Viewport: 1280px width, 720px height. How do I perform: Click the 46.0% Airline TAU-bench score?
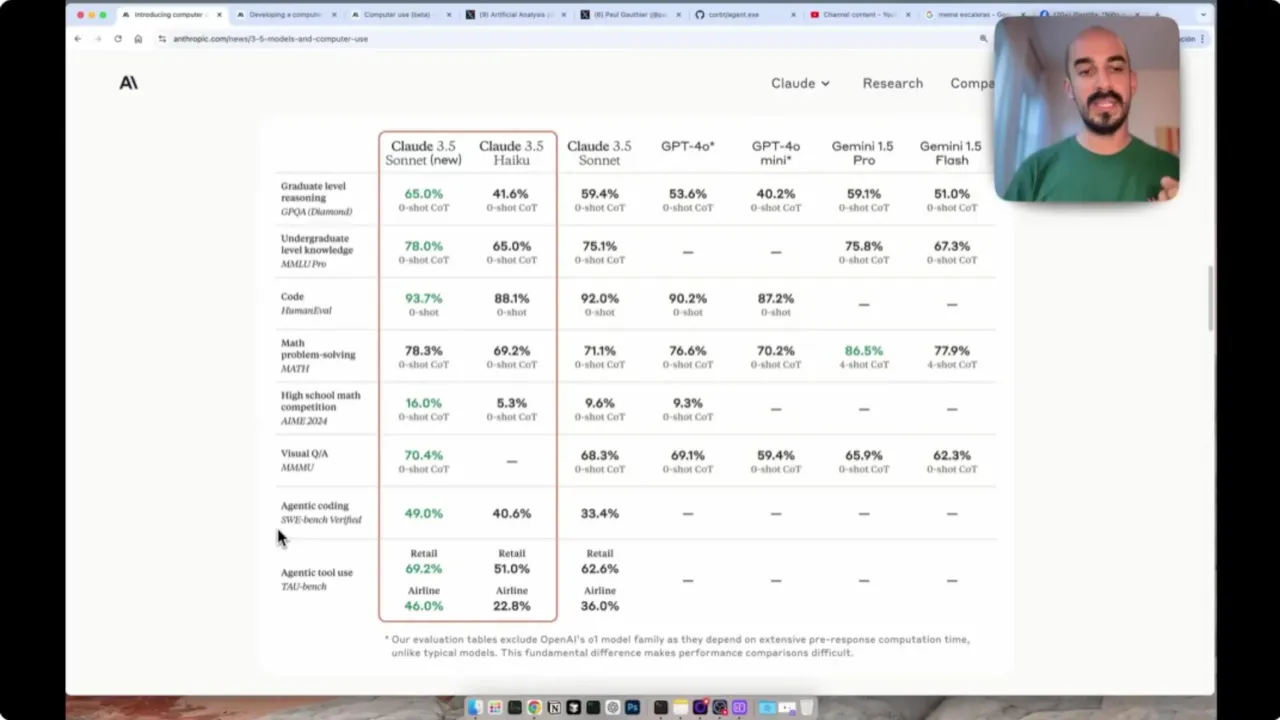pos(423,606)
